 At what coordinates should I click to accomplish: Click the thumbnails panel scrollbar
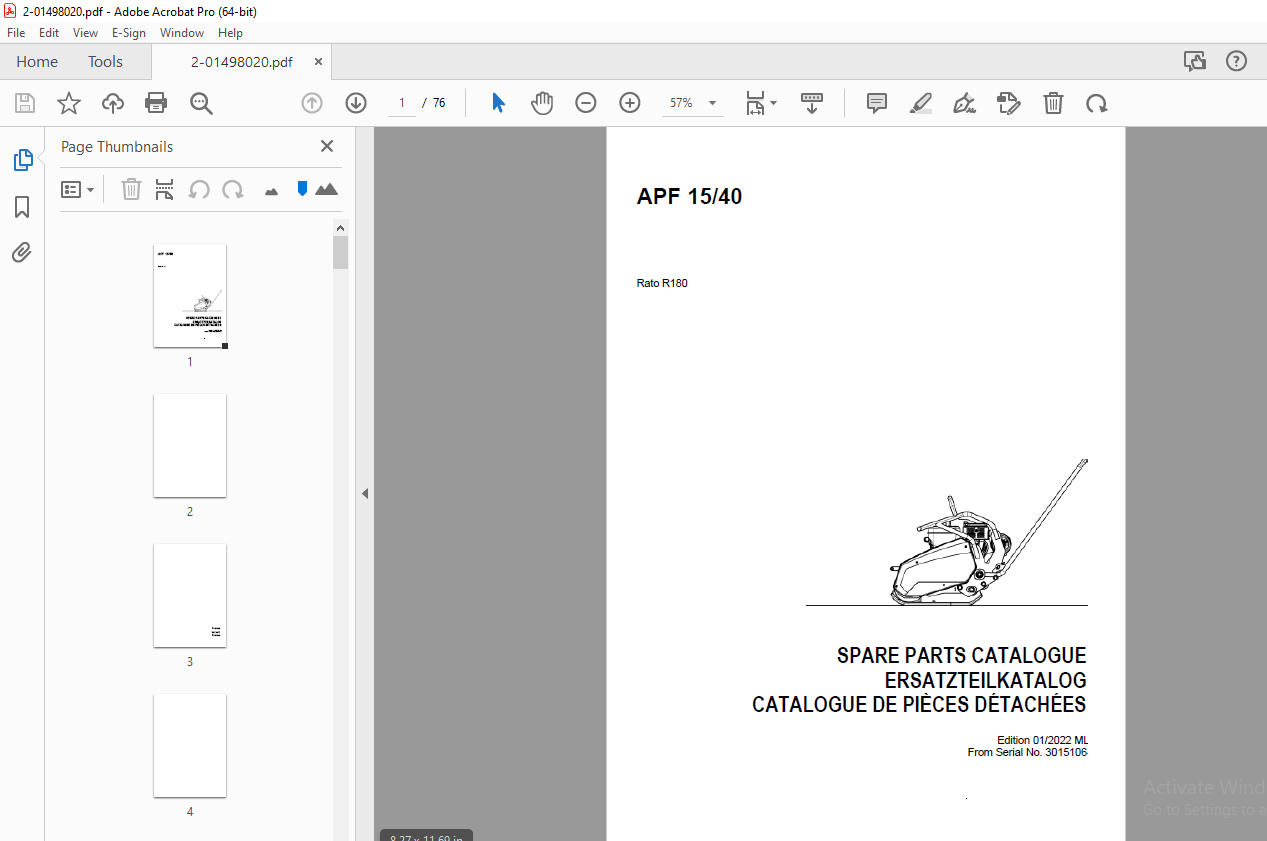coord(341,253)
